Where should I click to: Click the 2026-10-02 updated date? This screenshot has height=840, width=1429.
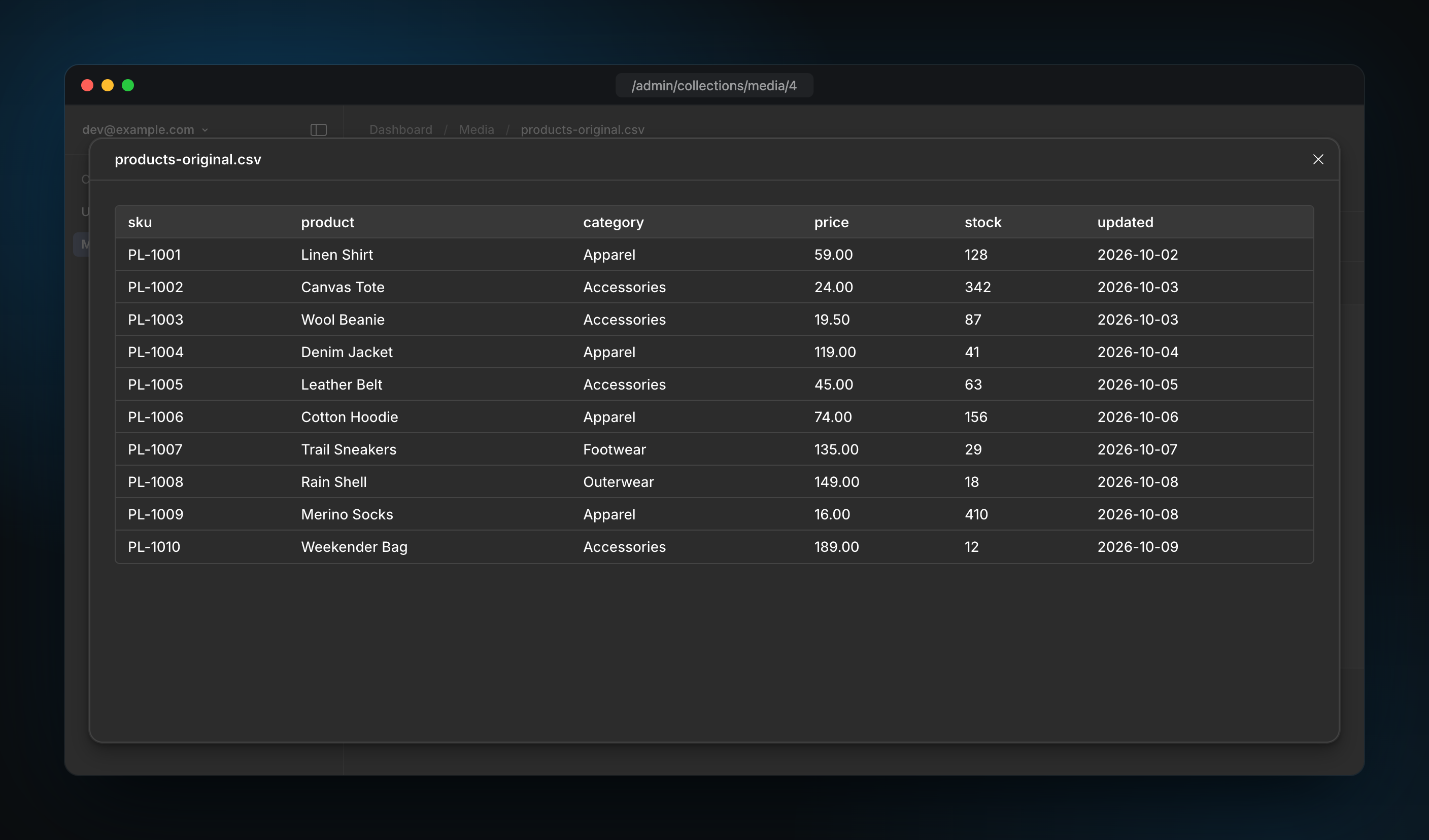pyautogui.click(x=1138, y=255)
